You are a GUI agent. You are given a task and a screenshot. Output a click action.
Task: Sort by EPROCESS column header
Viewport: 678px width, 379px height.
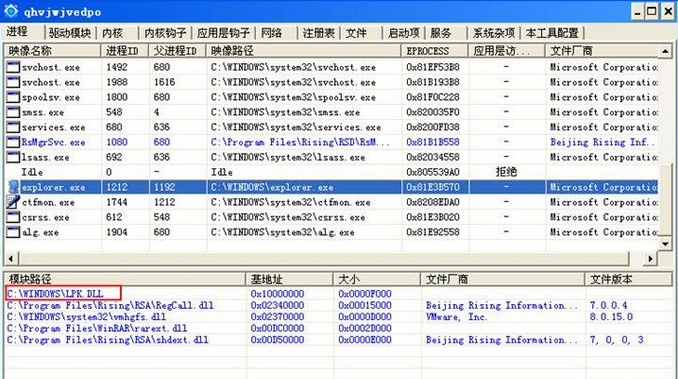pyautogui.click(x=435, y=51)
